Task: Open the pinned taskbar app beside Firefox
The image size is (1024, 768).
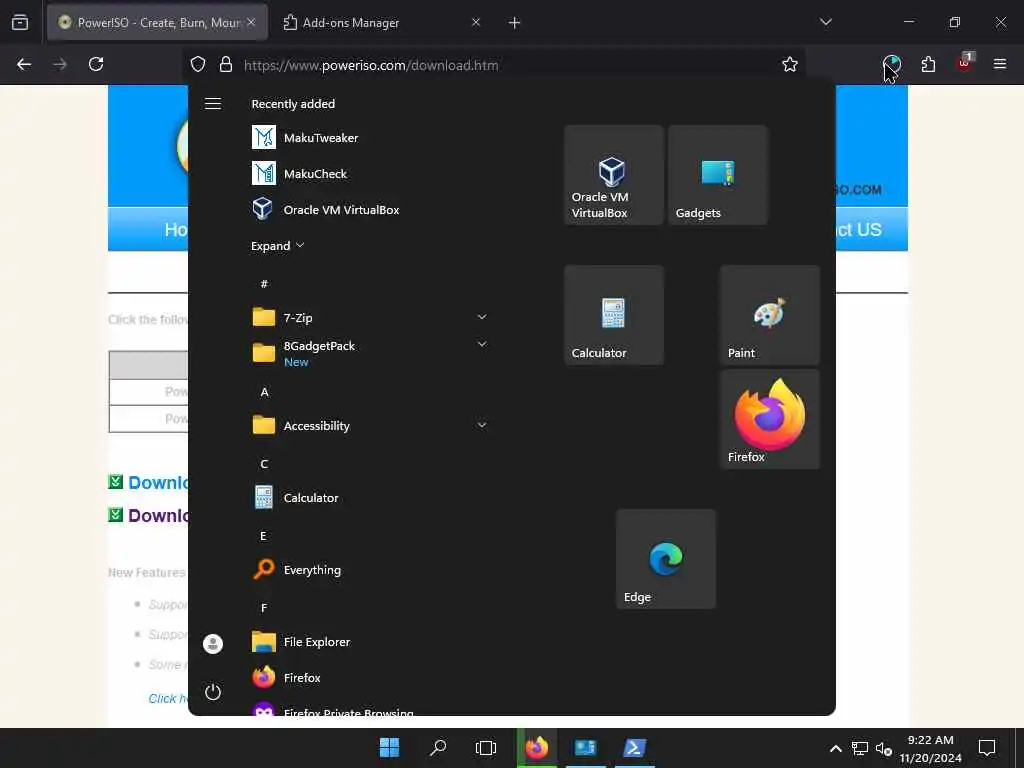Action: click(585, 748)
